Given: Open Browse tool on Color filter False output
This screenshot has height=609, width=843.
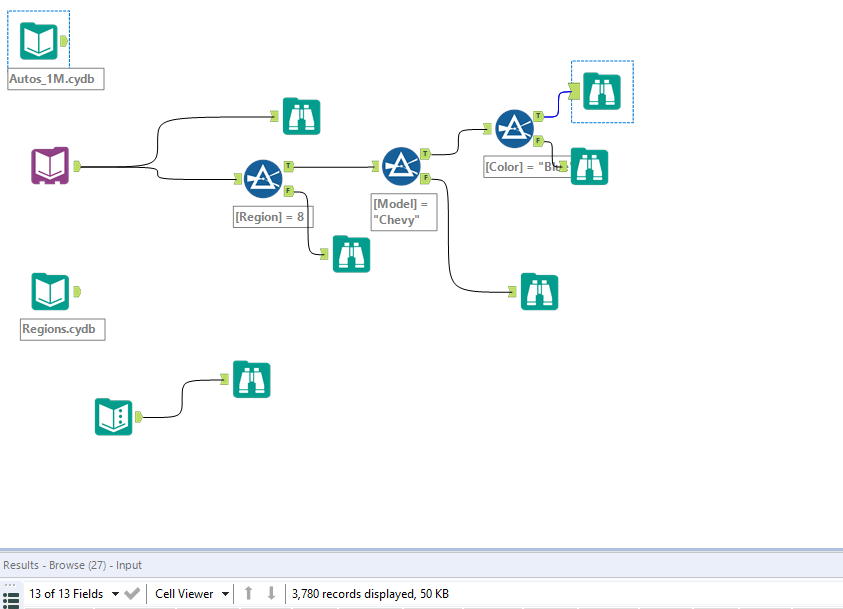Looking at the screenshot, I should [589, 167].
